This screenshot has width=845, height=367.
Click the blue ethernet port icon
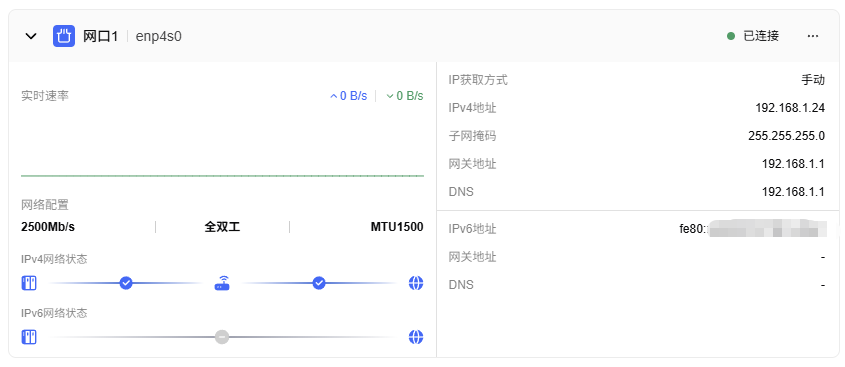[x=64, y=36]
